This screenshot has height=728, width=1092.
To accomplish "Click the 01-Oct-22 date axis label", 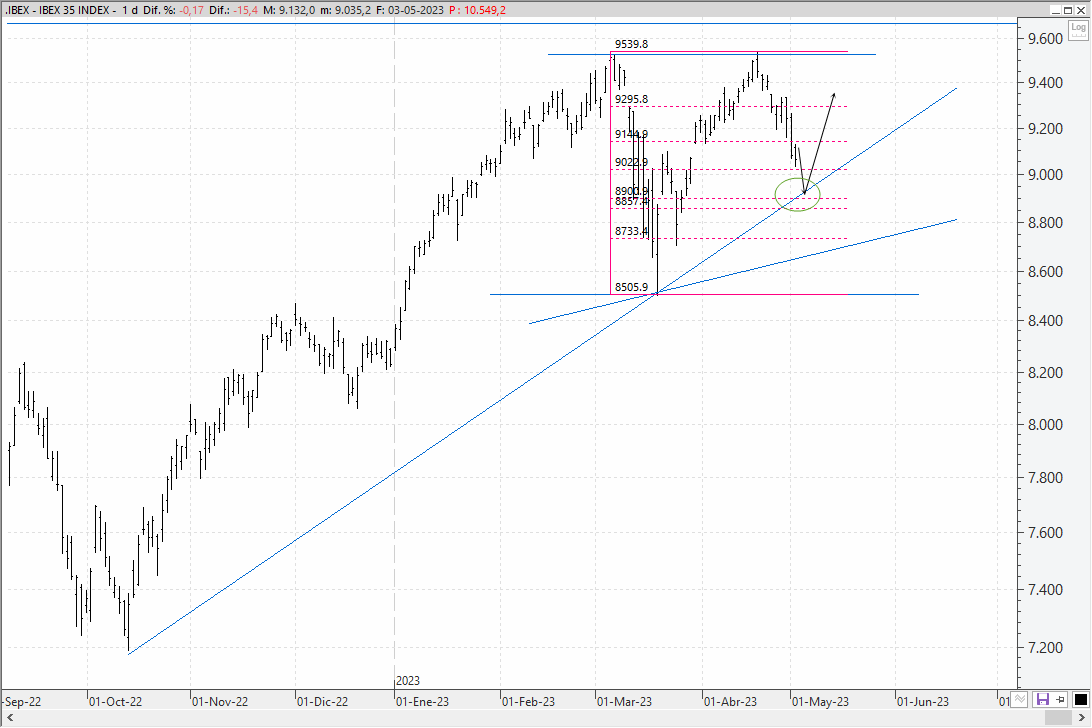I will [x=116, y=702].
